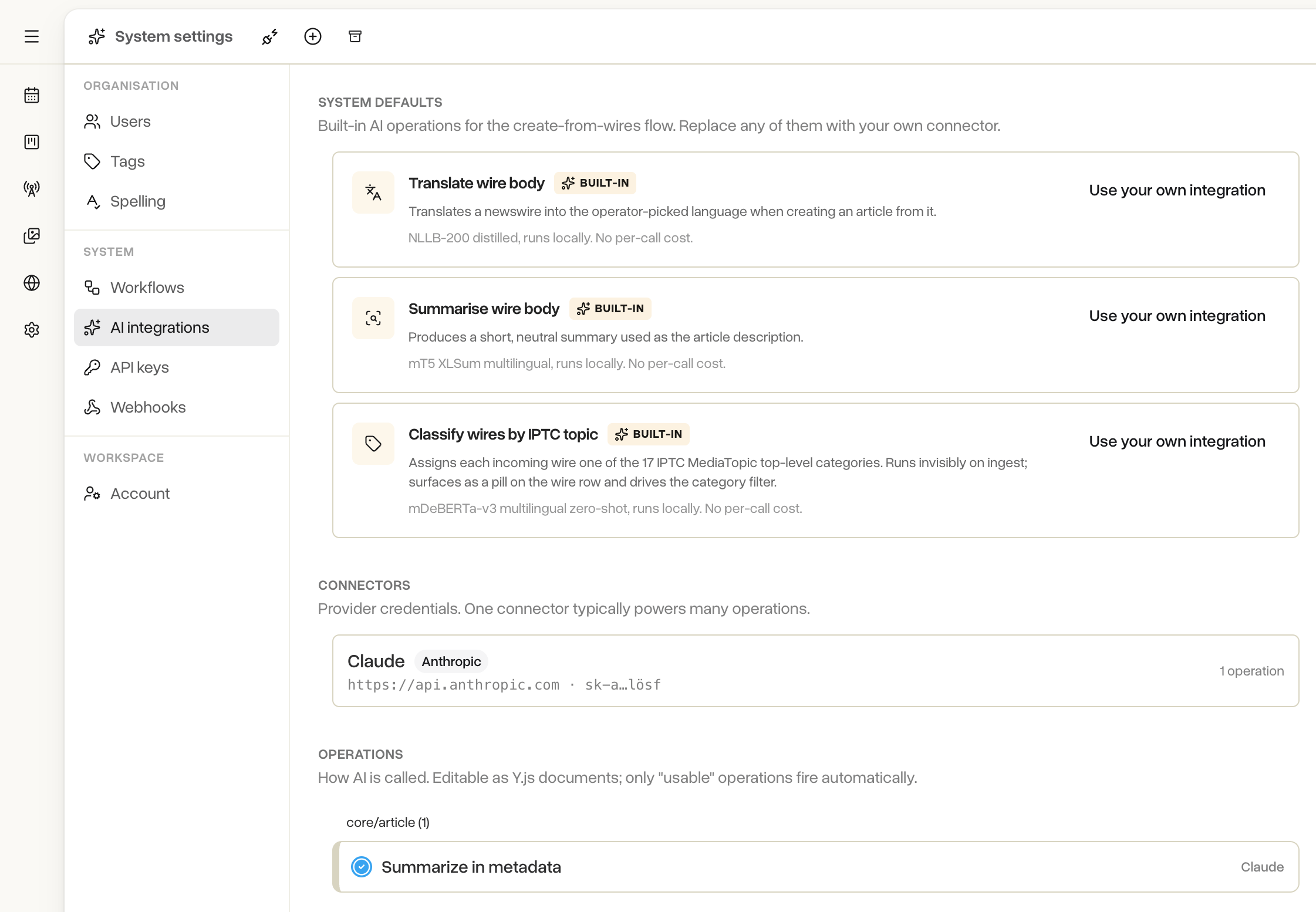This screenshot has height=912, width=1316.
Task: Click the translate icon on Translate wire body card
Action: tap(373, 192)
